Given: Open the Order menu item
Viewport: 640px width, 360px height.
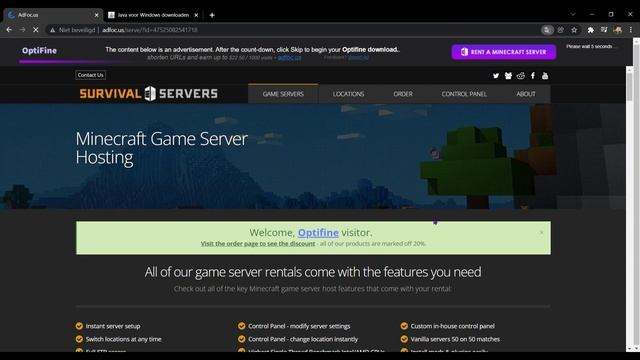Looking at the screenshot, I should 403,94.
